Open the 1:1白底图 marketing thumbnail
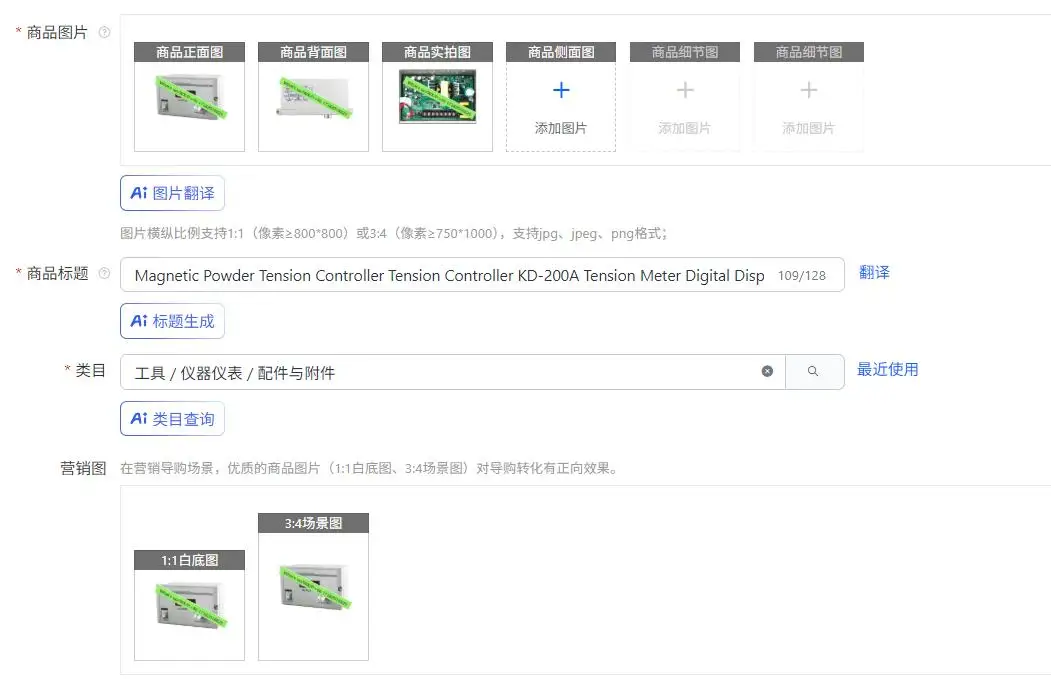The width and height of the screenshot is (1051, 679). tap(190, 605)
